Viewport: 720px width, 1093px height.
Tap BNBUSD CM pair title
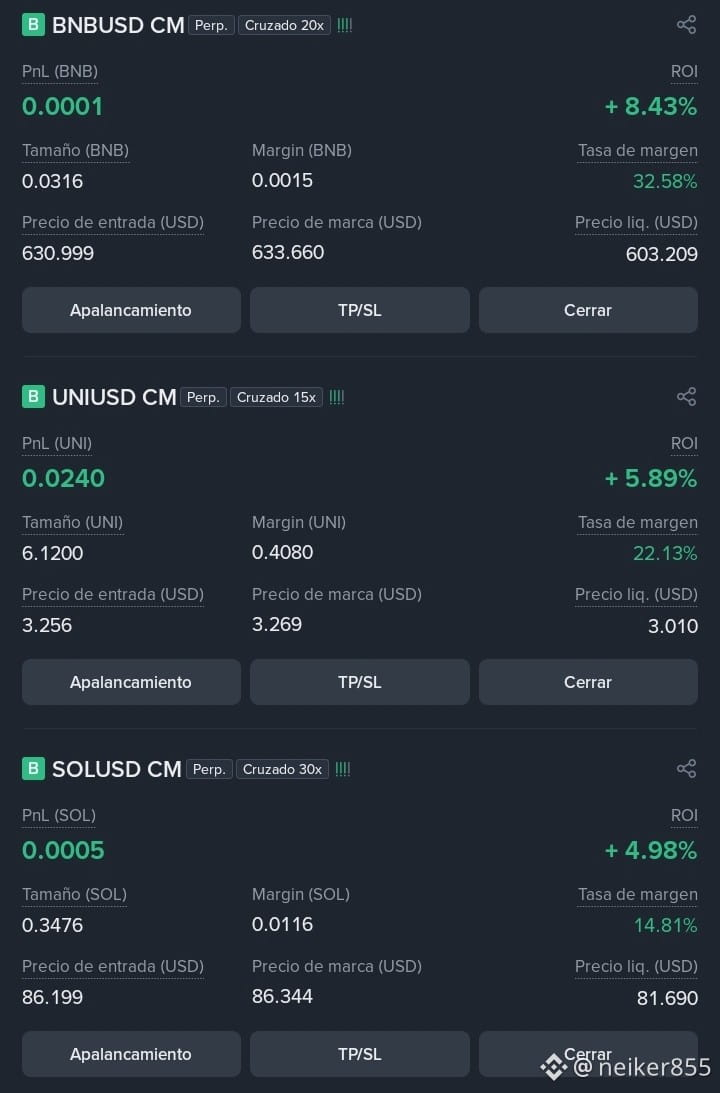[118, 25]
